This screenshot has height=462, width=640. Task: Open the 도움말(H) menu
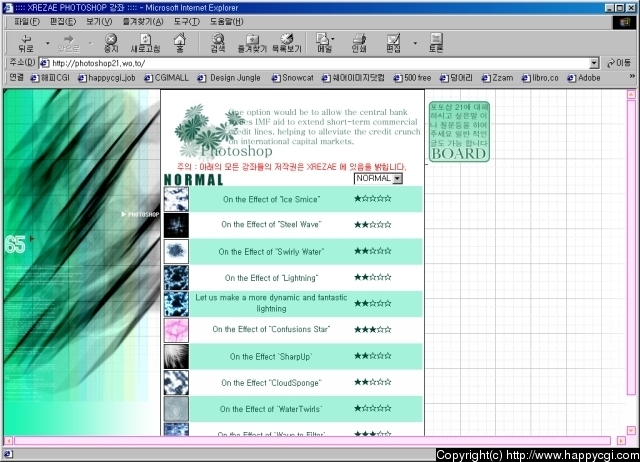pyautogui.click(x=227, y=22)
